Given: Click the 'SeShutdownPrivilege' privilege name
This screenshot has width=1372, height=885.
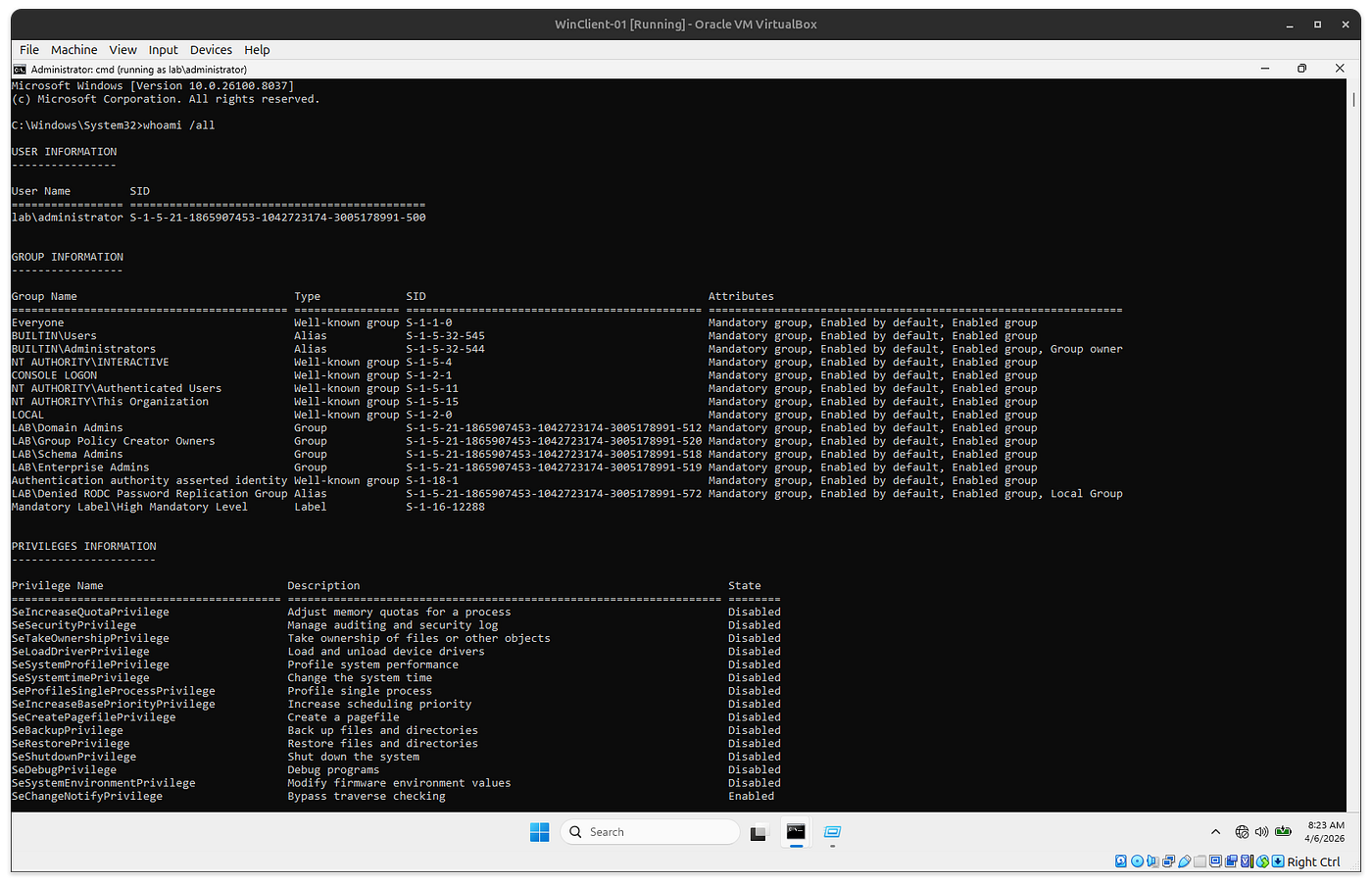Looking at the screenshot, I should (73, 758).
